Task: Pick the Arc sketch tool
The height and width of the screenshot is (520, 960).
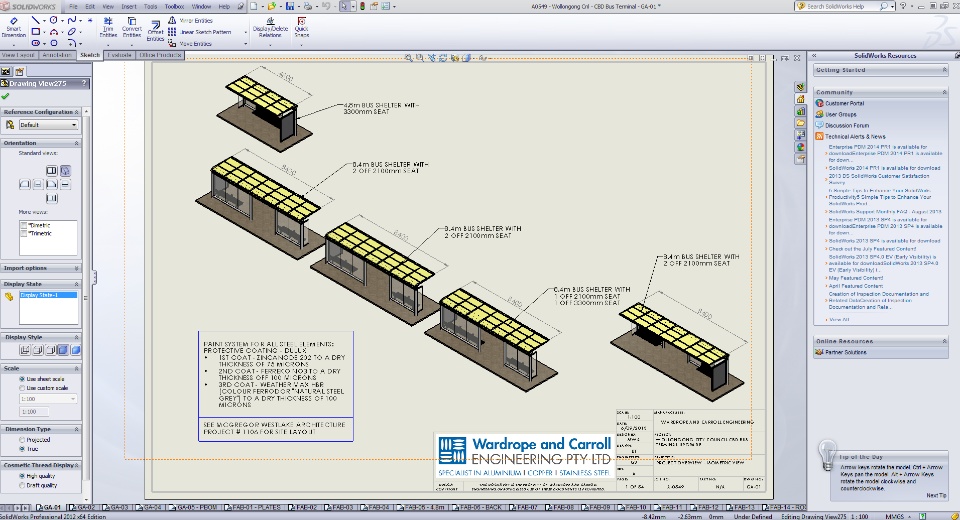Action: [x=54, y=32]
